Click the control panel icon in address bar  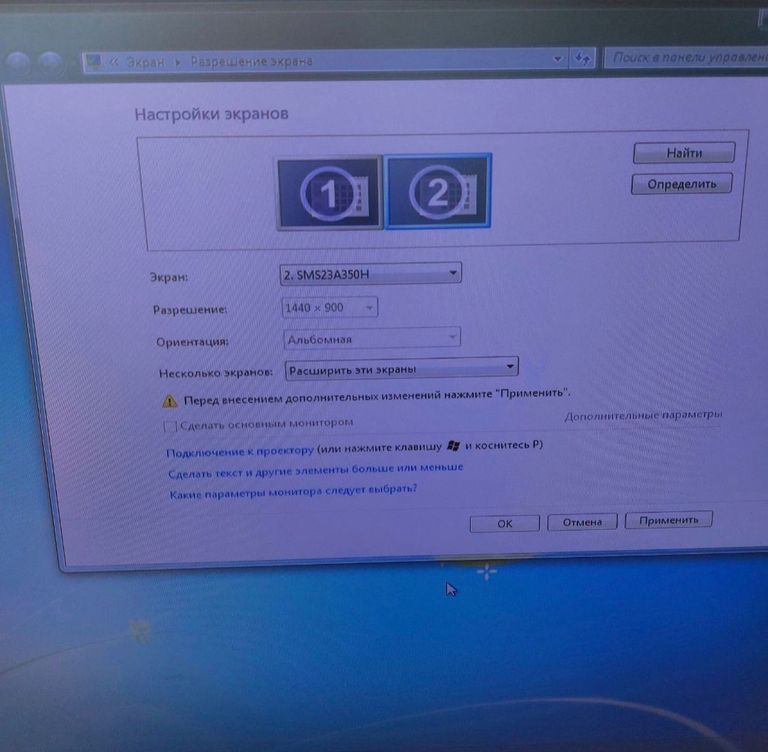click(93, 62)
